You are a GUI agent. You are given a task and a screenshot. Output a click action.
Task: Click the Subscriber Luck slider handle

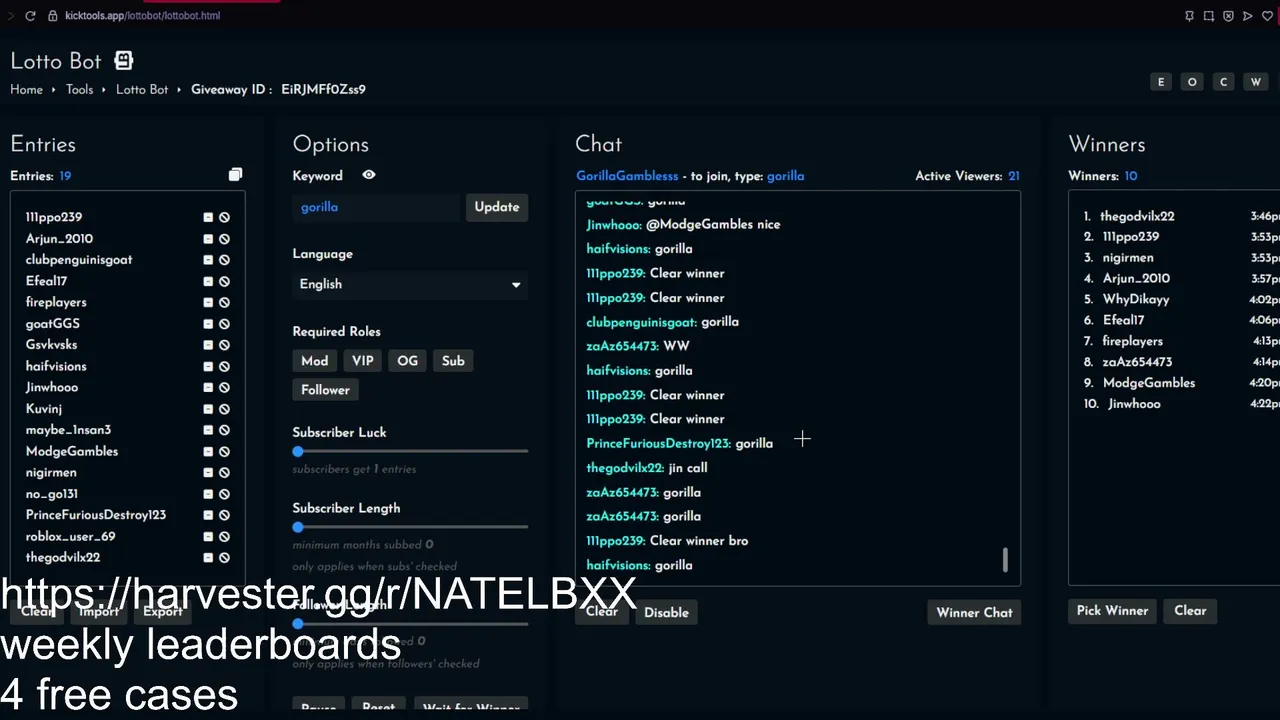point(298,452)
